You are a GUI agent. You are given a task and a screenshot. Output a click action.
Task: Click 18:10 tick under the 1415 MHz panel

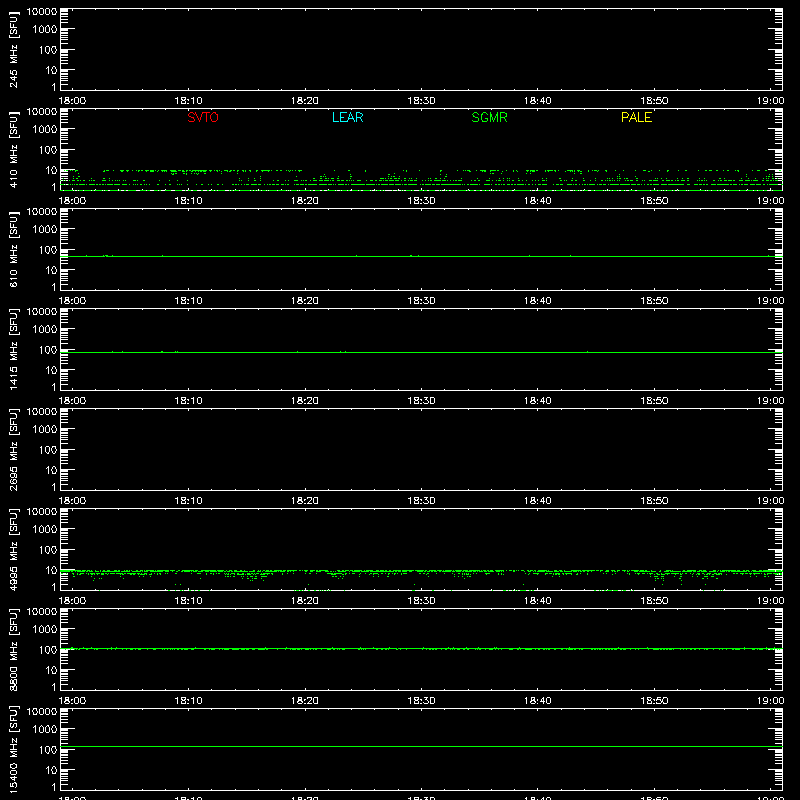[x=188, y=401]
